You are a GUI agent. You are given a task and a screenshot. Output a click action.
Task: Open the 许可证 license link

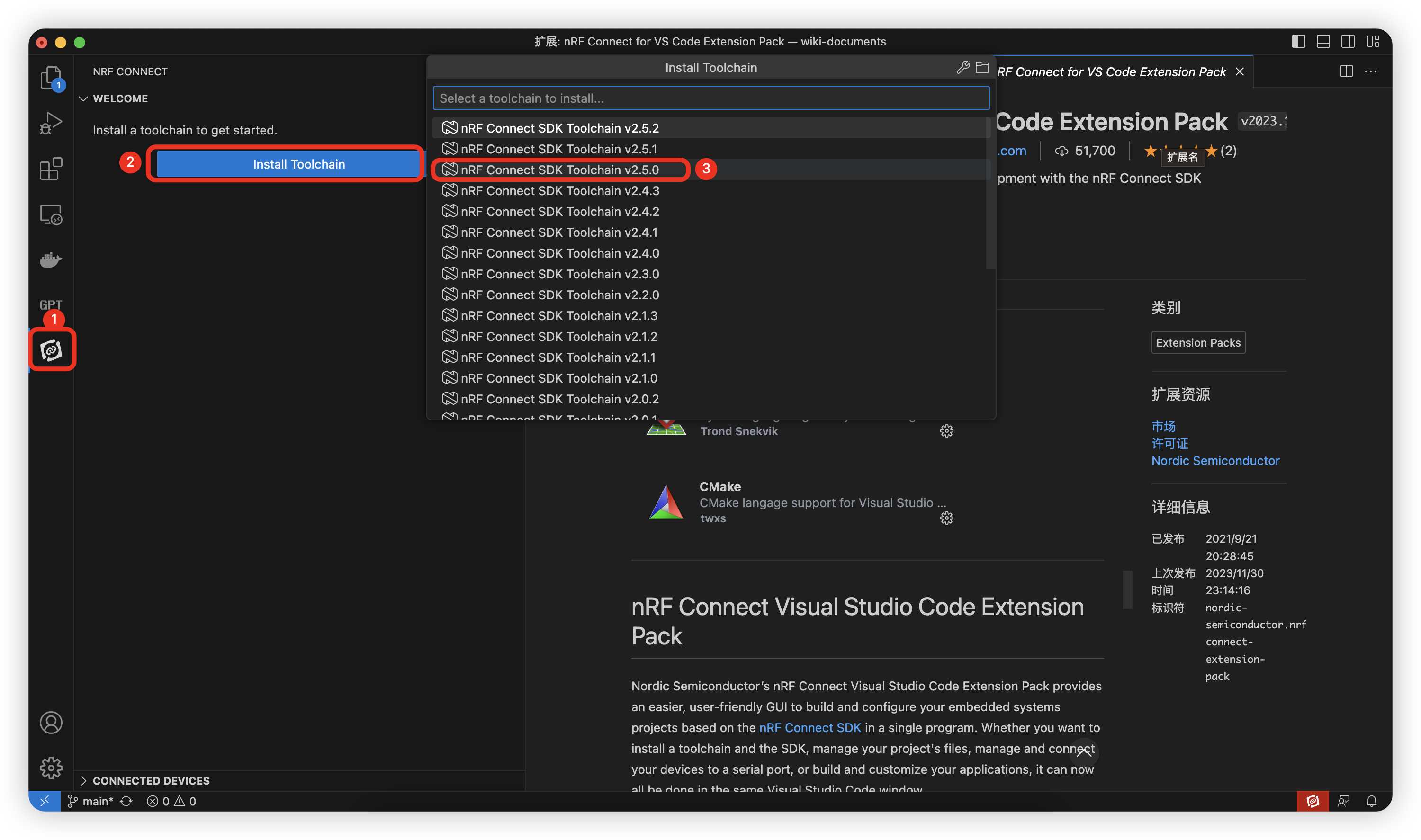tap(1169, 443)
